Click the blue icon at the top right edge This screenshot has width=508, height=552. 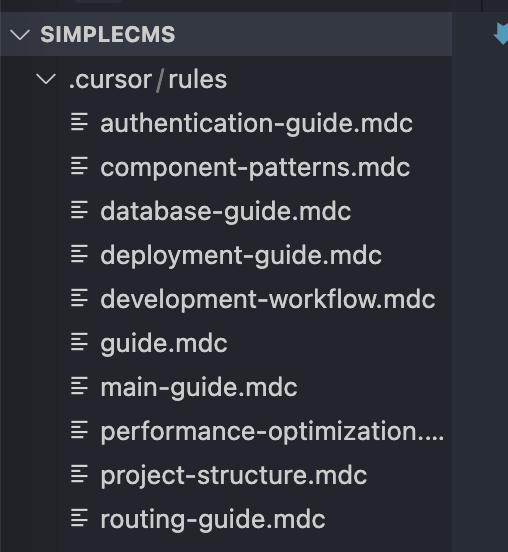coord(501,34)
